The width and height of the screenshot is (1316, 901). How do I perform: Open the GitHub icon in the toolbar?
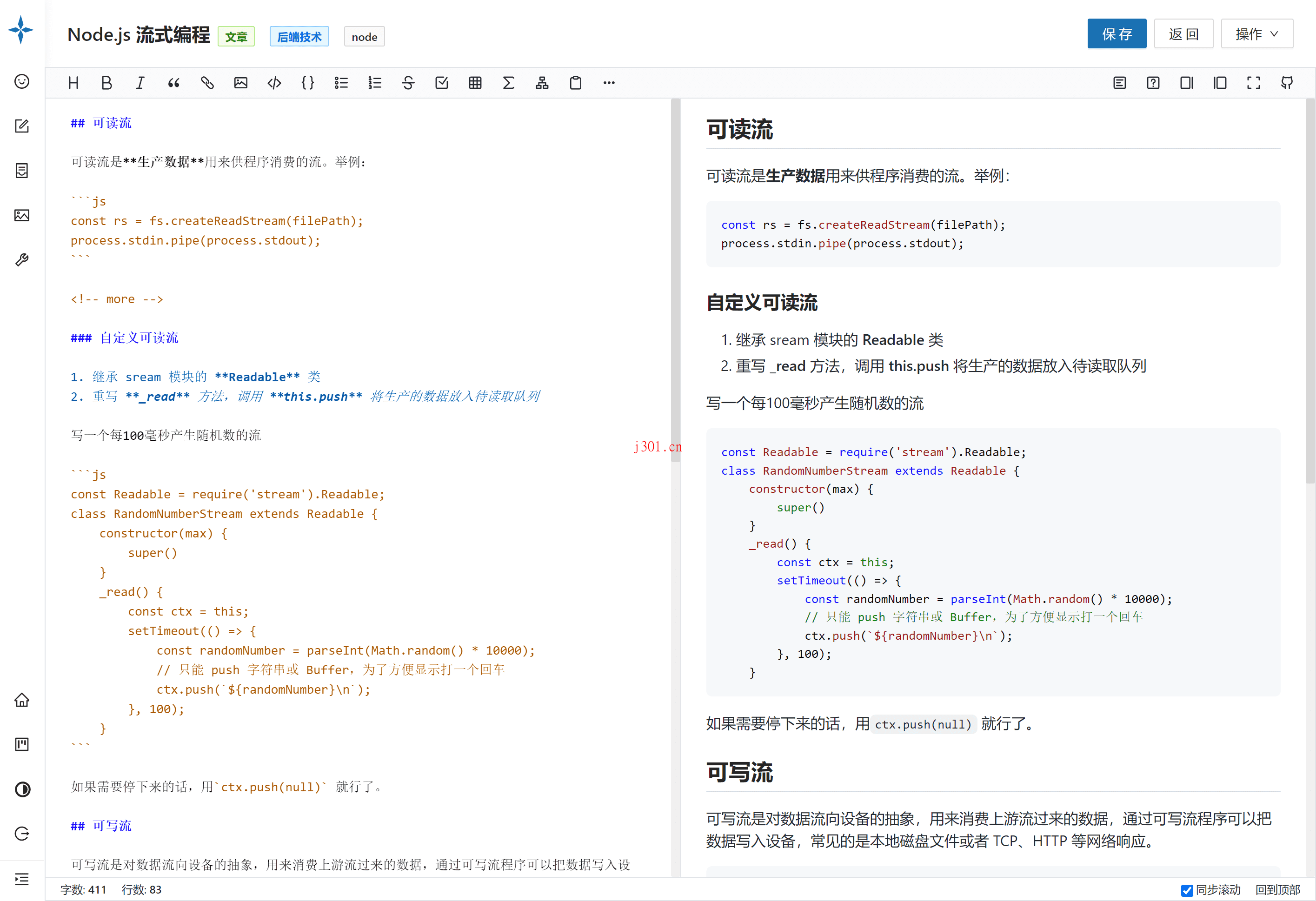pos(1287,83)
